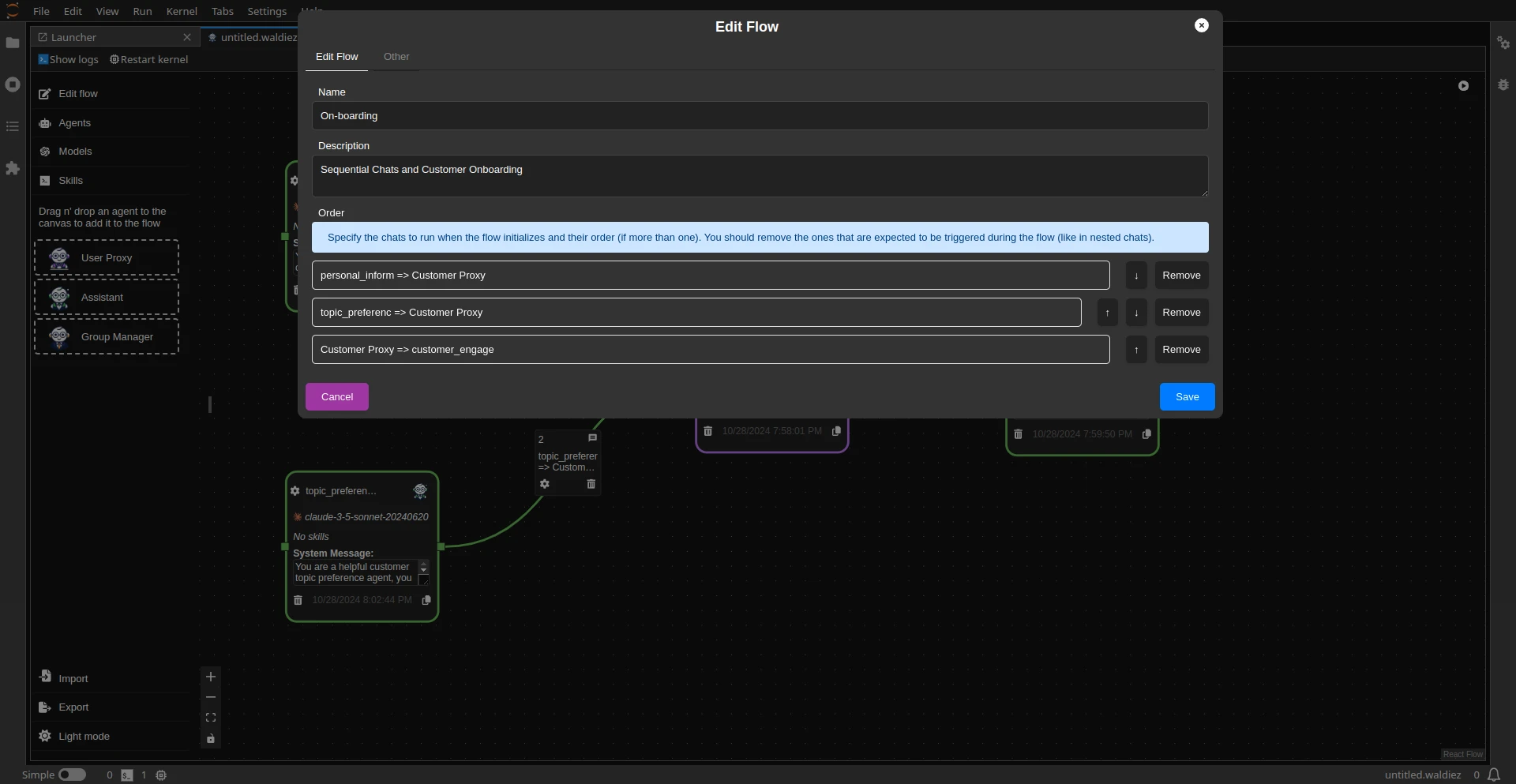Image resolution: width=1516 pixels, height=784 pixels.
Task: Switch to the Other tab
Action: pos(396,57)
